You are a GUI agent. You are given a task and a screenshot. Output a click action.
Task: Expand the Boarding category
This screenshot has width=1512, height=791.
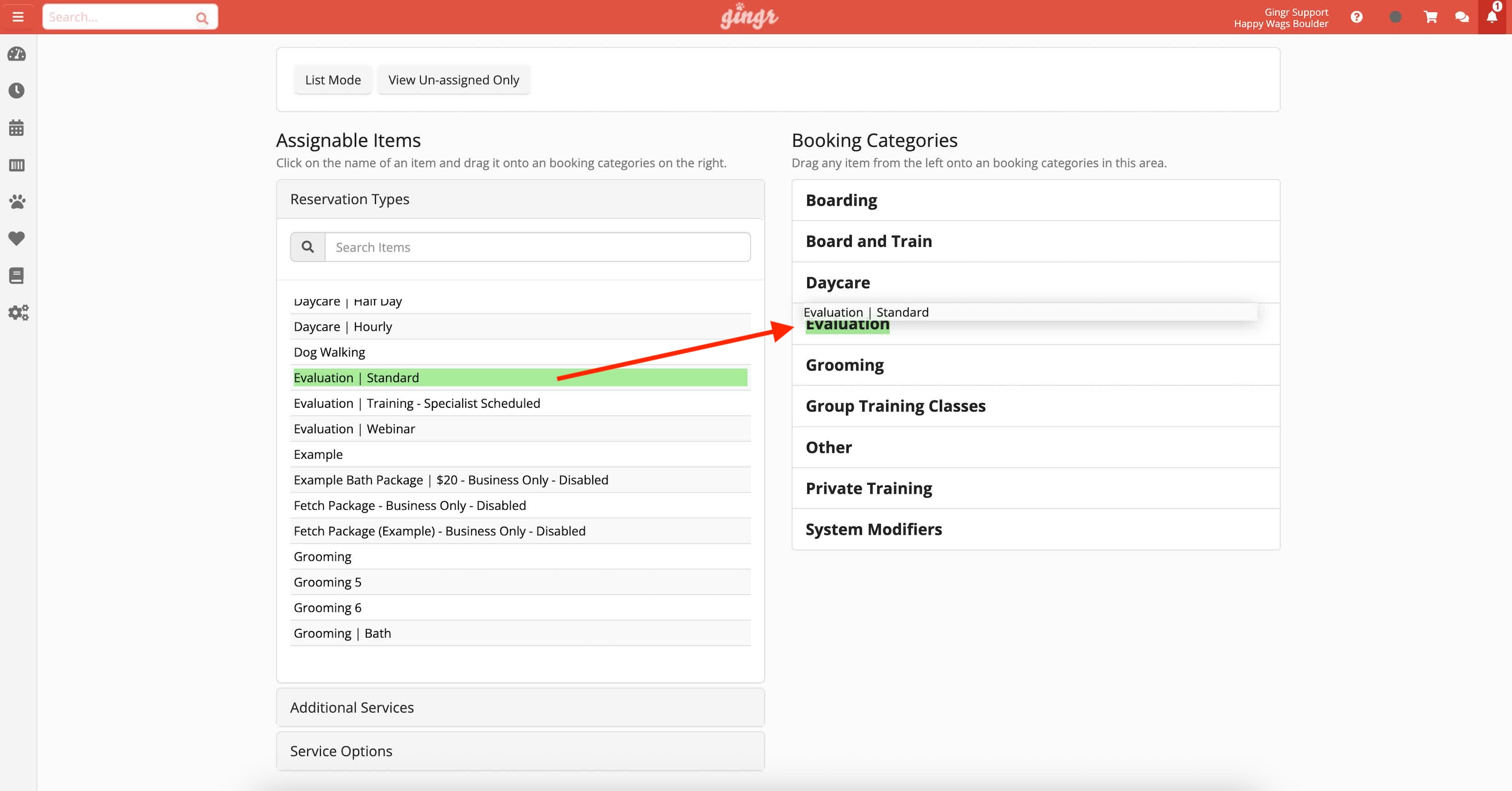[x=1035, y=200]
